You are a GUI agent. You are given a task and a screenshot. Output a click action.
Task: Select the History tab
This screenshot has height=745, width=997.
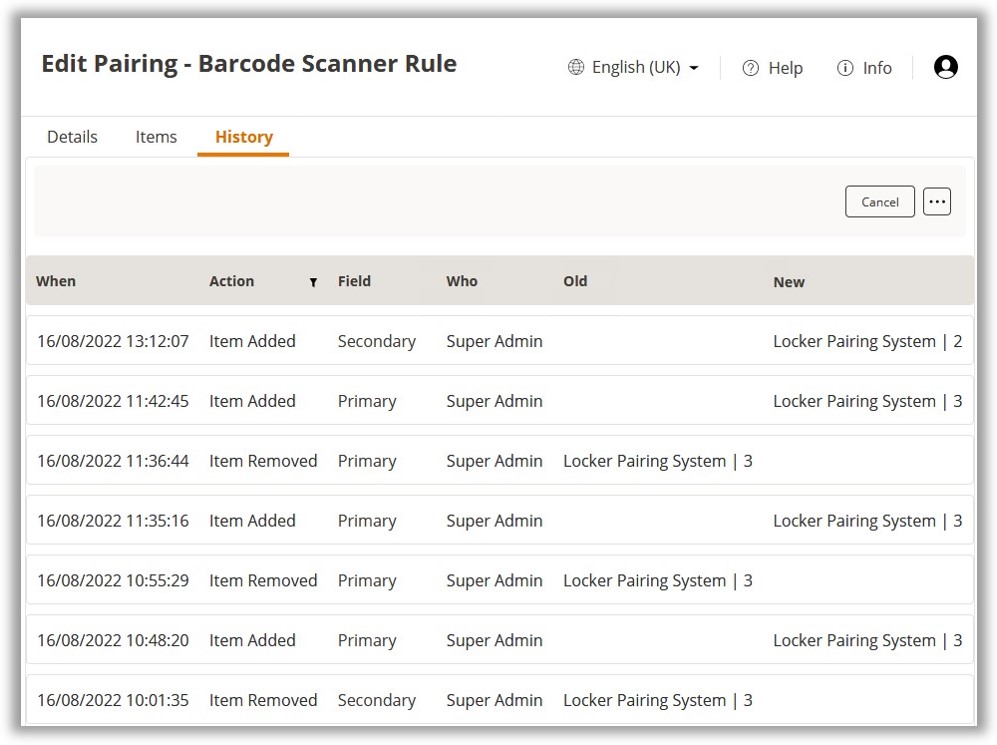pos(243,137)
